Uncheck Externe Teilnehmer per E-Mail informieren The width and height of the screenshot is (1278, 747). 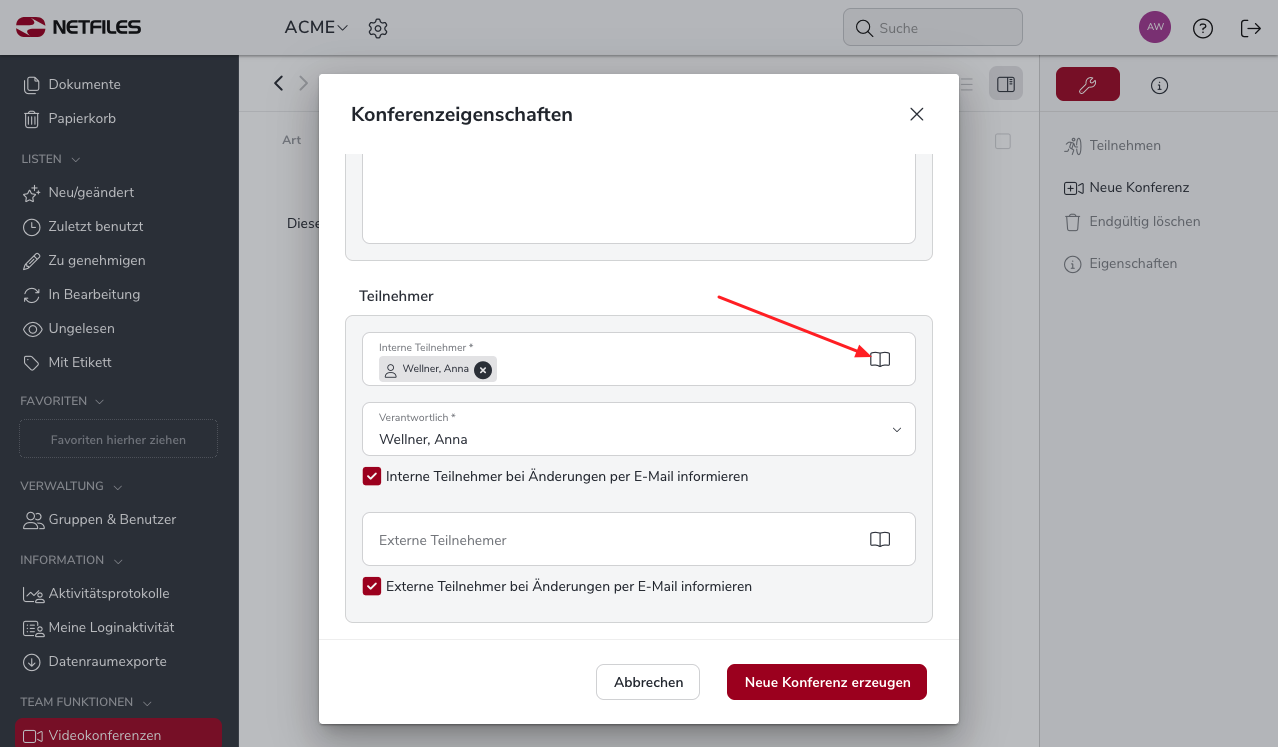pos(372,586)
